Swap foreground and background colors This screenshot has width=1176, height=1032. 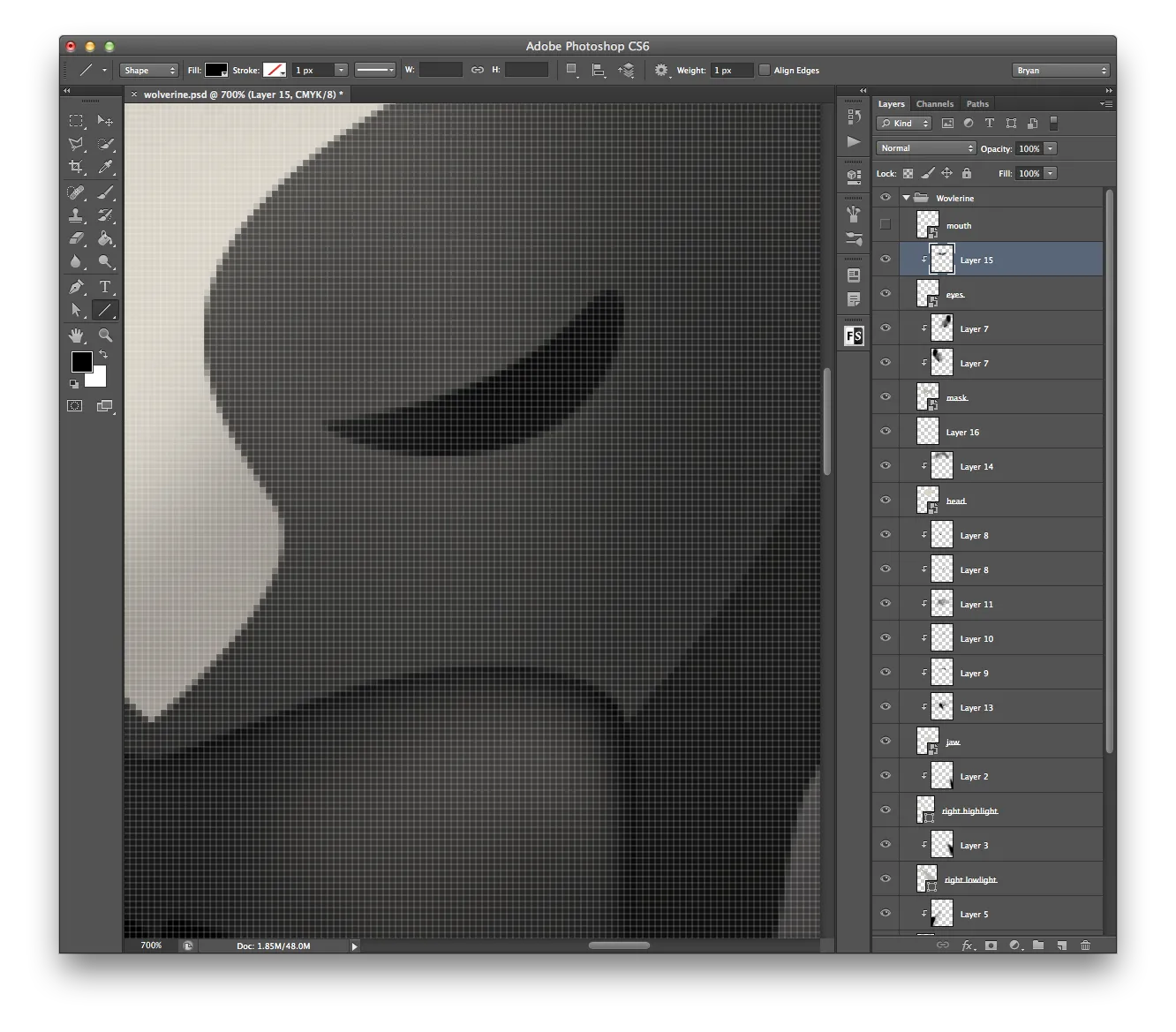(102, 355)
